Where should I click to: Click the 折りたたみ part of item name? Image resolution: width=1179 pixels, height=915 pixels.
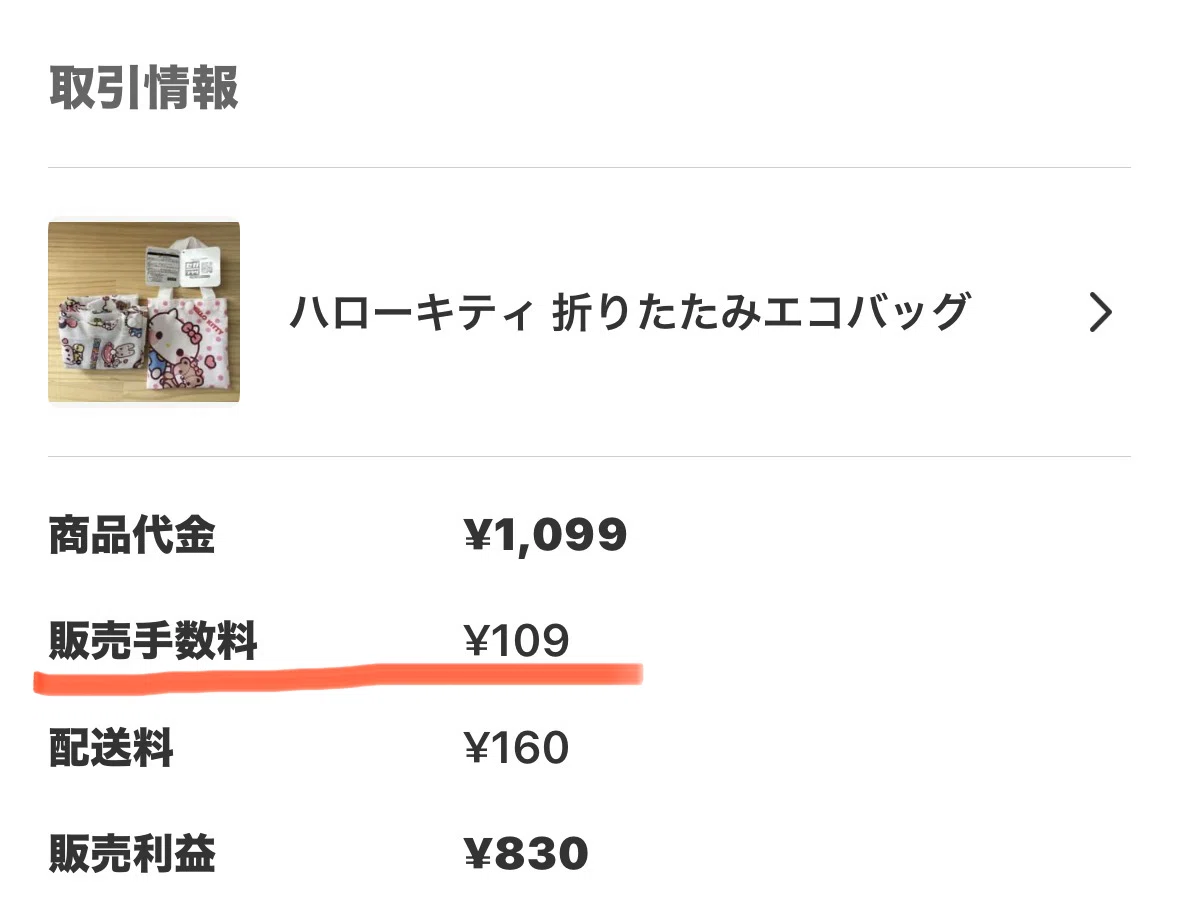point(656,312)
